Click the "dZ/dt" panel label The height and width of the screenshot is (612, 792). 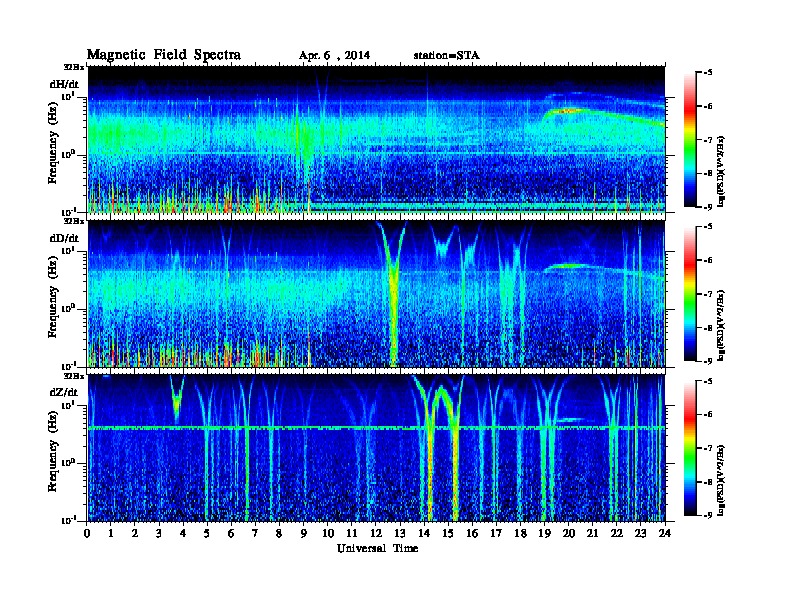[x=64, y=392]
